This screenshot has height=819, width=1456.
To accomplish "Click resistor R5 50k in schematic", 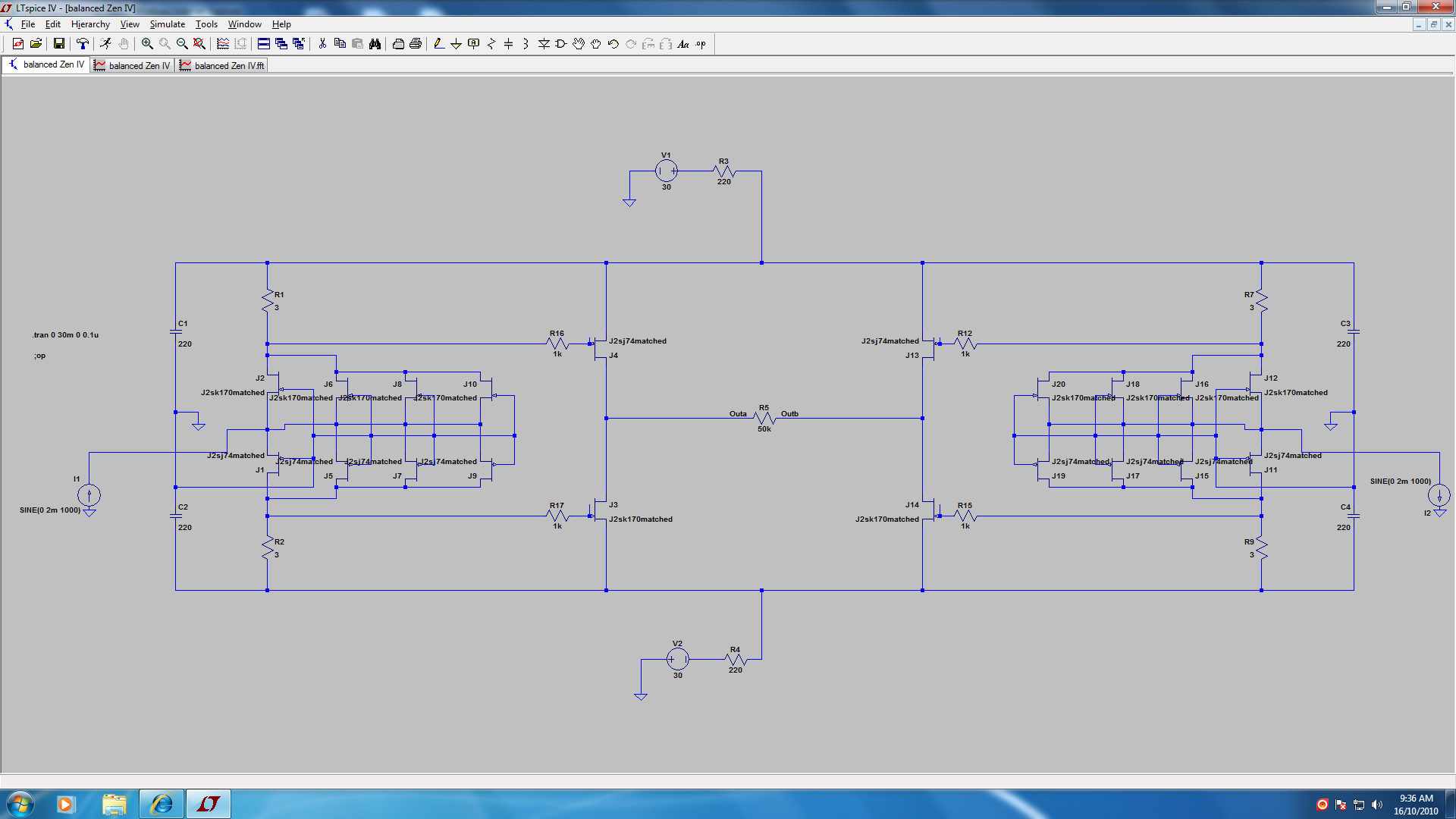I will click(764, 419).
